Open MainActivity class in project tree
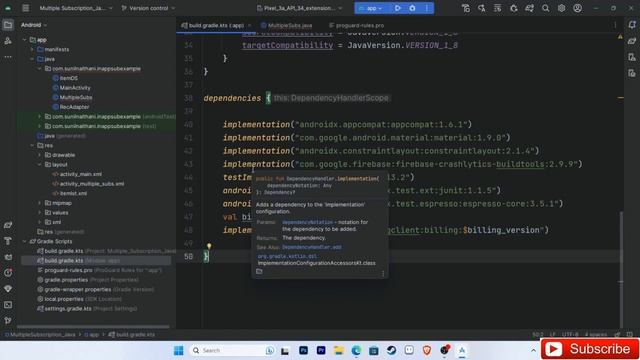The height and width of the screenshot is (360, 640). coord(75,88)
